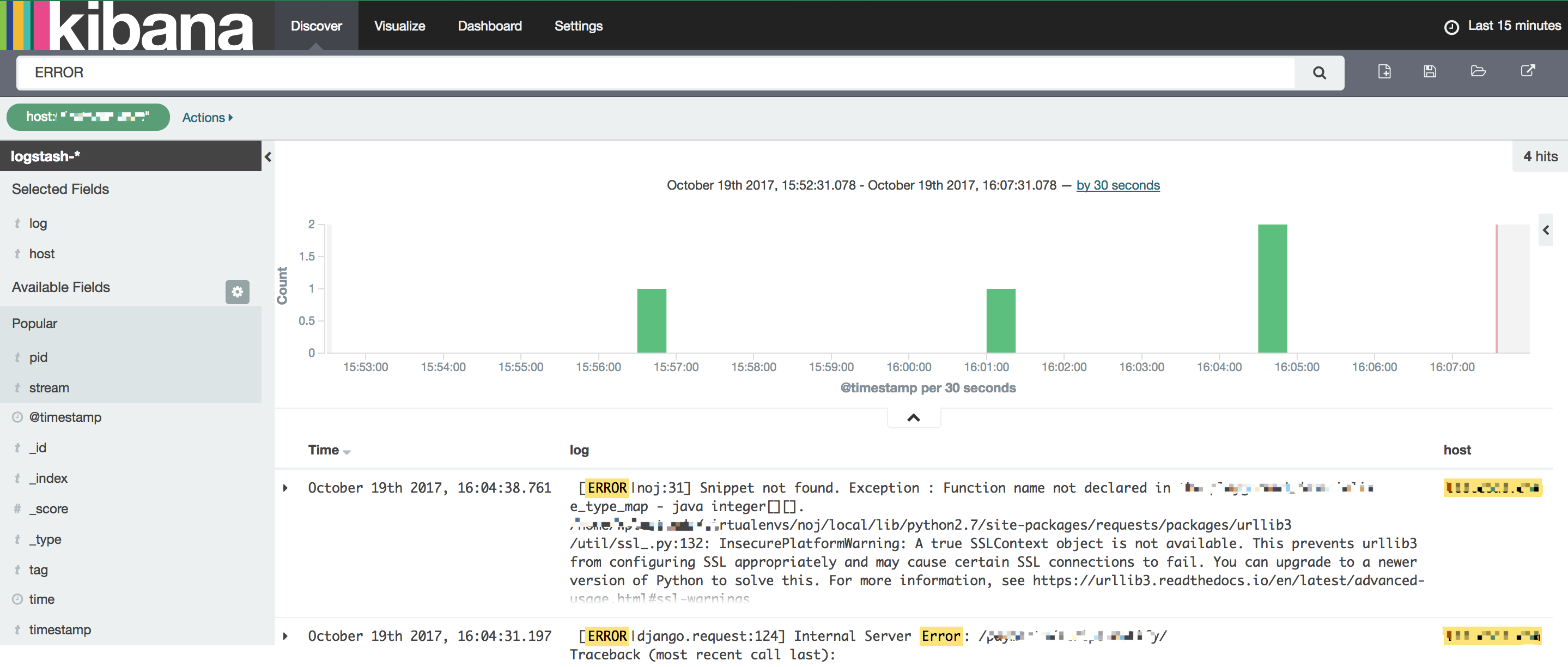Open New Search document icon
This screenshot has height=667, width=1568.
coord(1384,72)
